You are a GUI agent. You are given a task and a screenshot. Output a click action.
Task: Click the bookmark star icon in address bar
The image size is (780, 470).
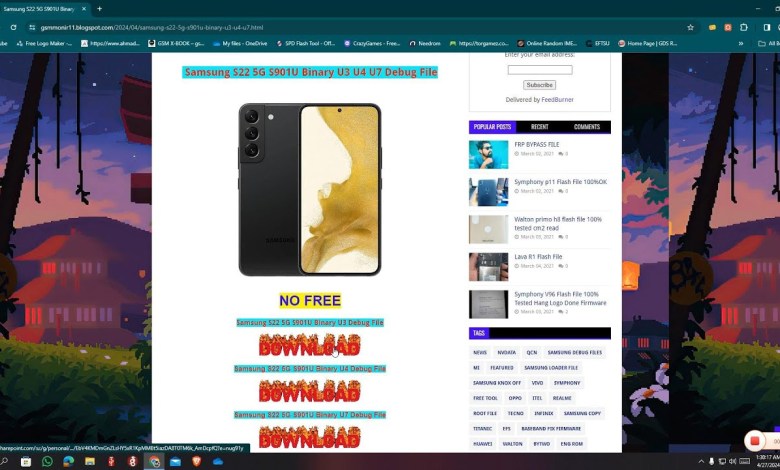pos(690,27)
